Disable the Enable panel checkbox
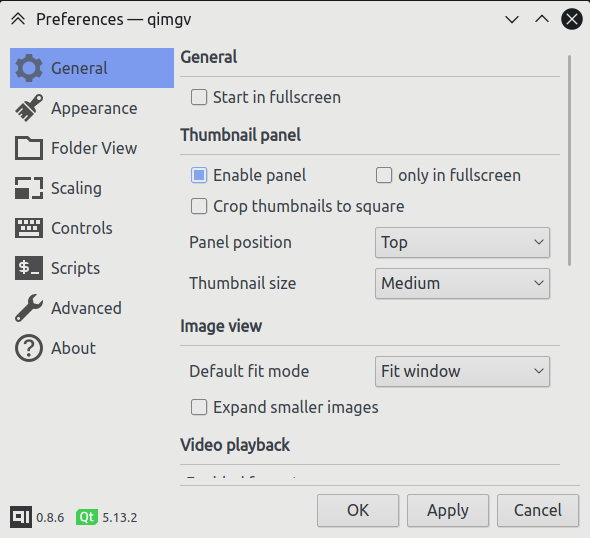590x538 pixels. (x=199, y=175)
